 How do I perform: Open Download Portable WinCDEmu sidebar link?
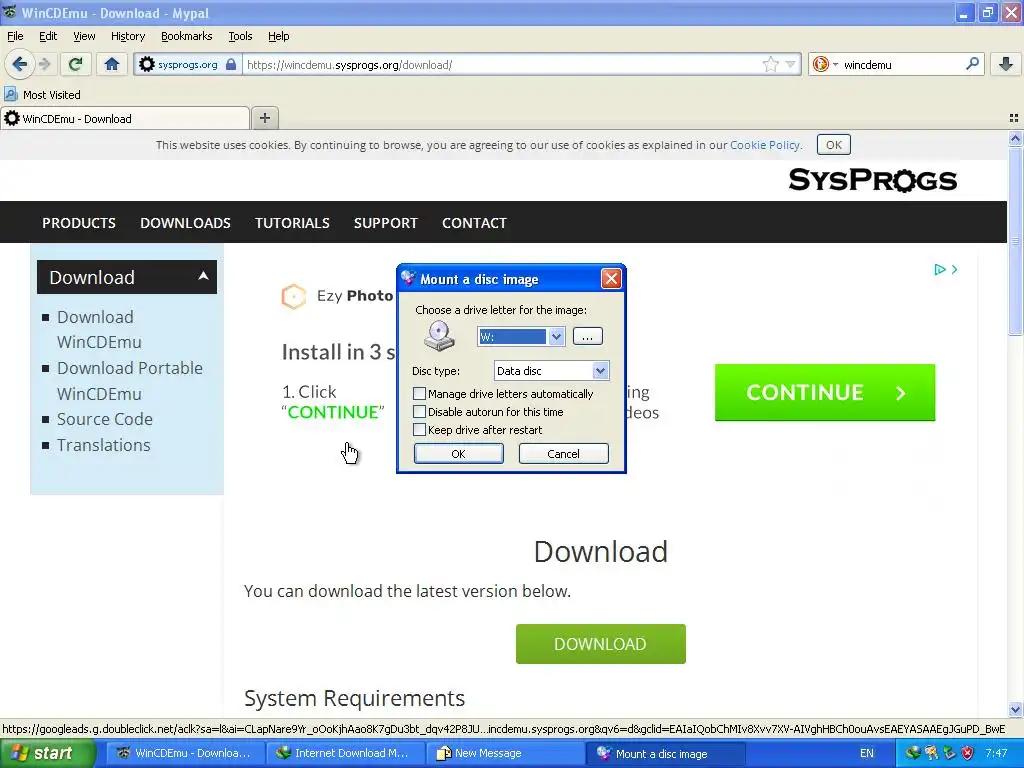[130, 381]
